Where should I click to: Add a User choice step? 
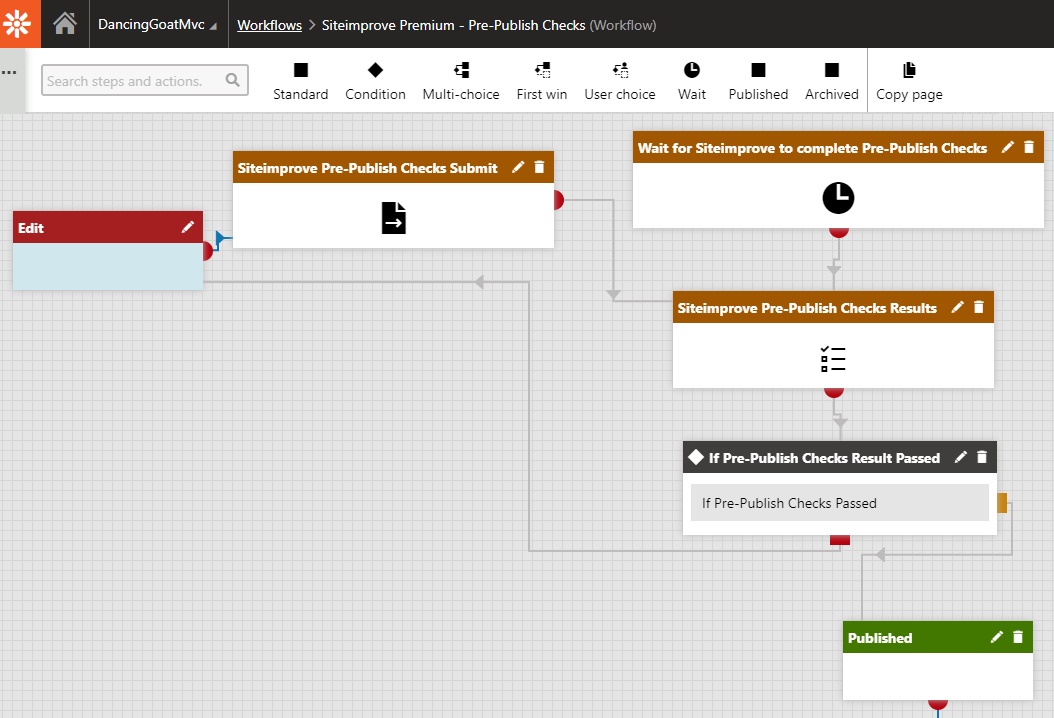point(620,81)
